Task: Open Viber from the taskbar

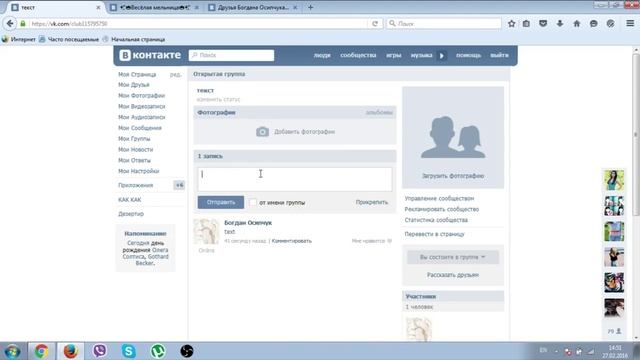Action: (x=100, y=351)
